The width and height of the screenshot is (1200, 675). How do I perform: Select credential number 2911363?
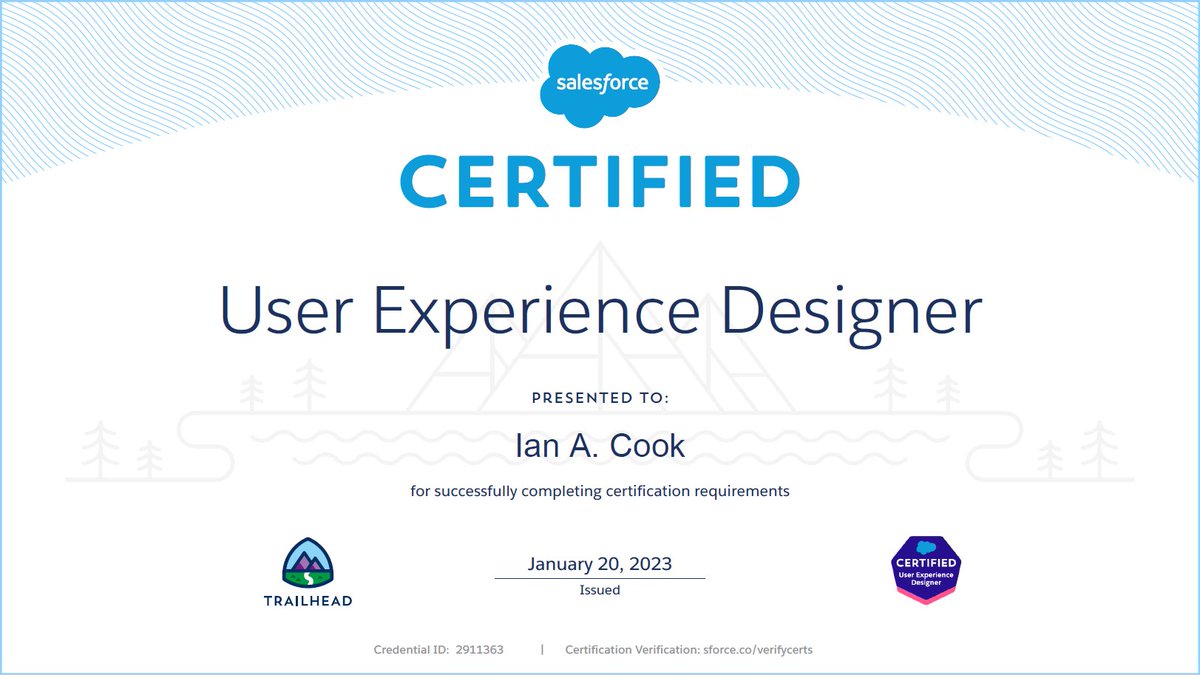tap(479, 650)
